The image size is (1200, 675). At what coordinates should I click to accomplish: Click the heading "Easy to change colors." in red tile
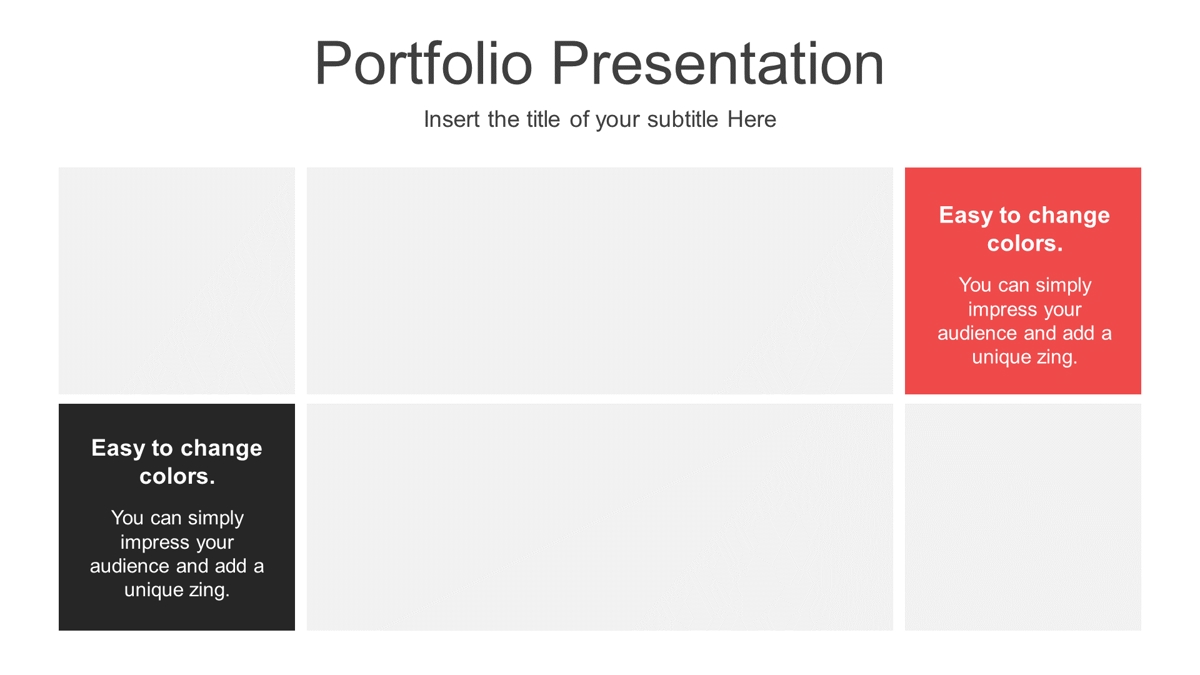point(1024,229)
